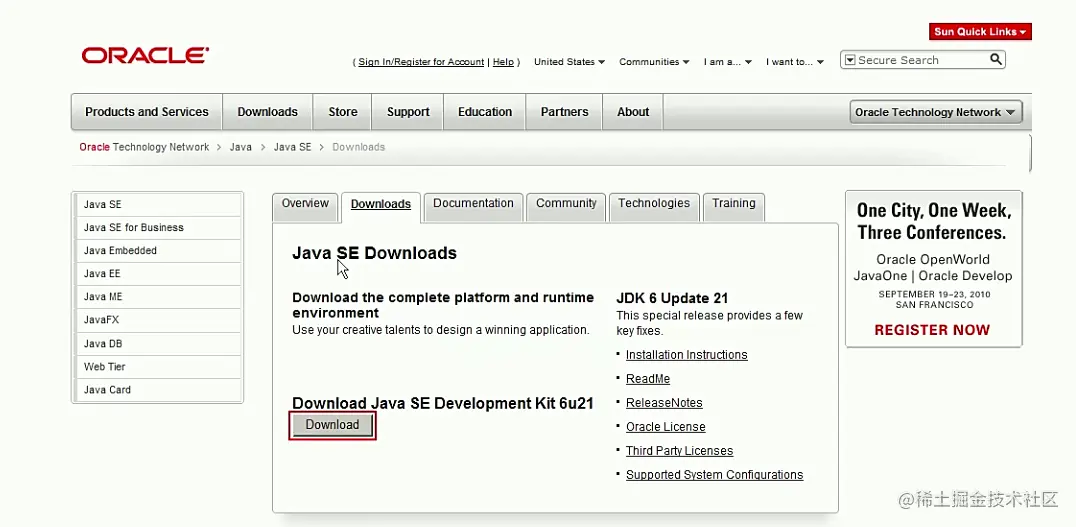Select JavaFX in the sidebar

point(157,320)
